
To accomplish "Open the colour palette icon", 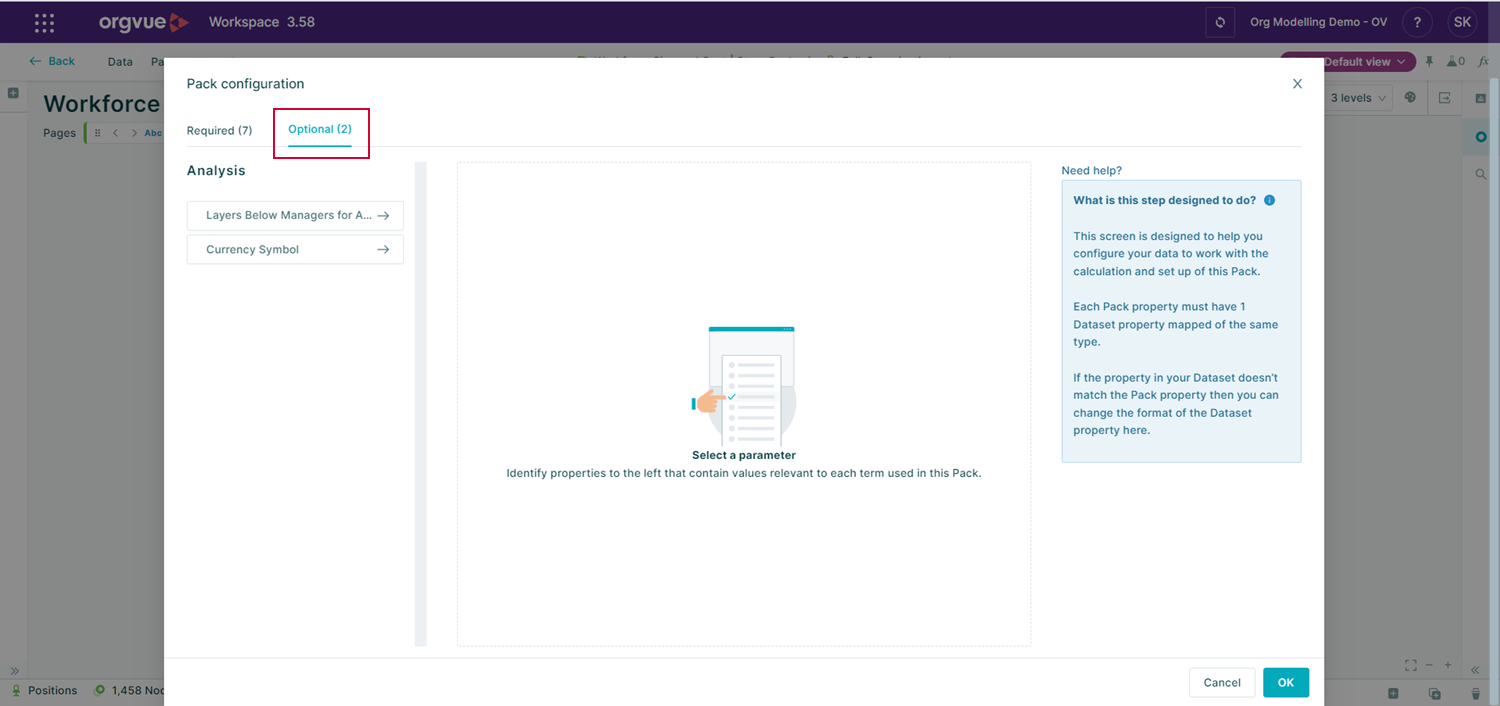I will (x=1411, y=98).
